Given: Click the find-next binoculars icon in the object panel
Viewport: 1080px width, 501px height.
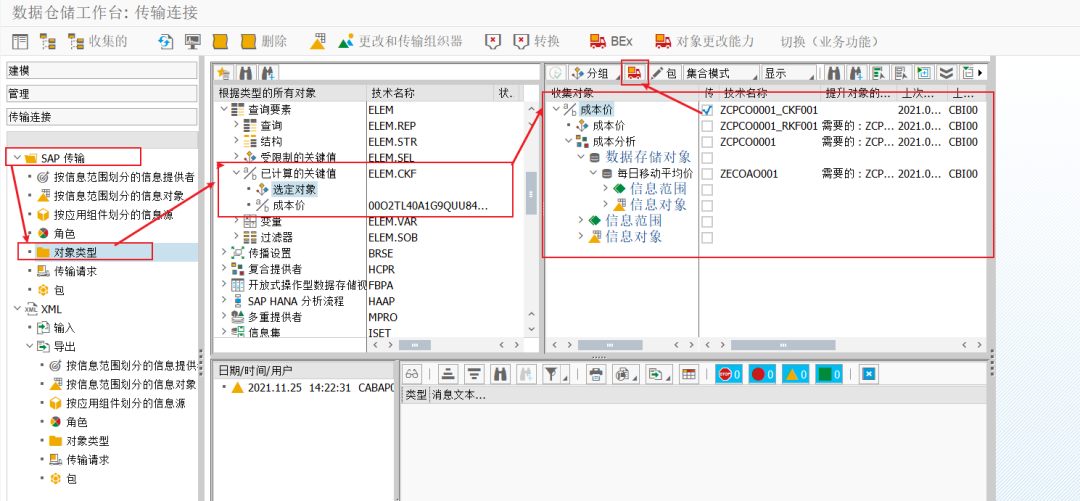Looking at the screenshot, I should tap(269, 72).
